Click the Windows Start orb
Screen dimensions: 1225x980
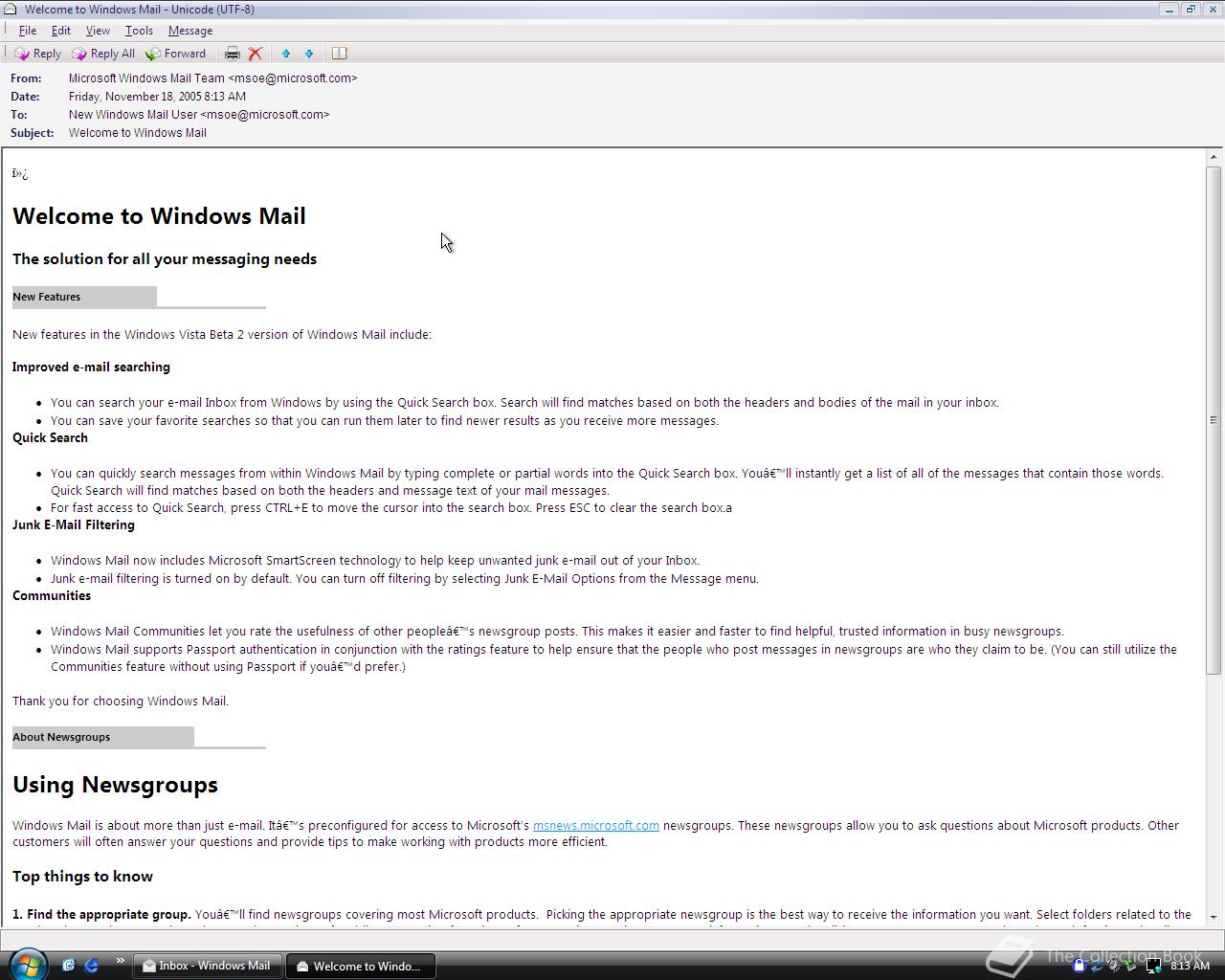[27, 963]
